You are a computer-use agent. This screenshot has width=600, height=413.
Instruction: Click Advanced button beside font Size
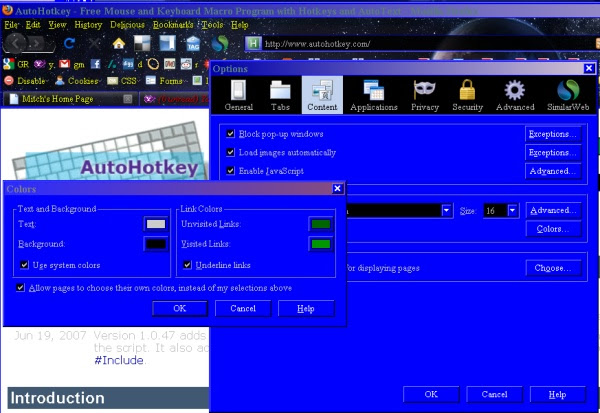(x=553, y=210)
